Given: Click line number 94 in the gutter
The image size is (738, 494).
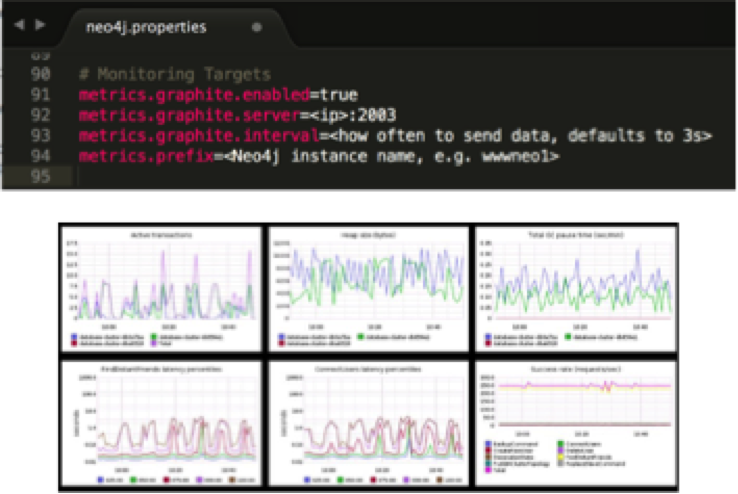Looking at the screenshot, I should pyautogui.click(x=40, y=156).
